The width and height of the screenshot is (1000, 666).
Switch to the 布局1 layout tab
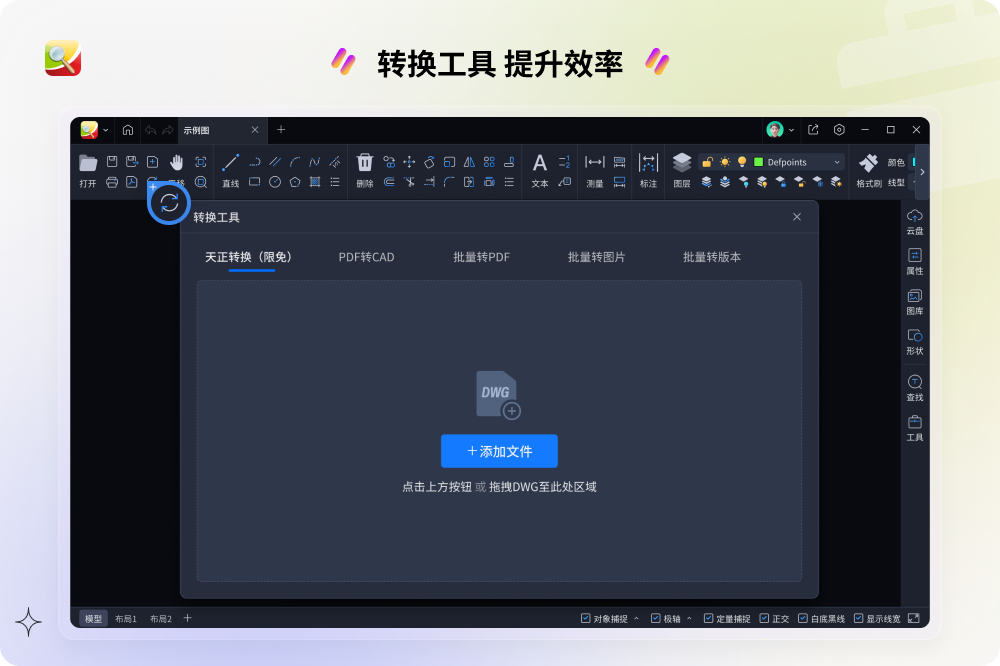point(124,618)
